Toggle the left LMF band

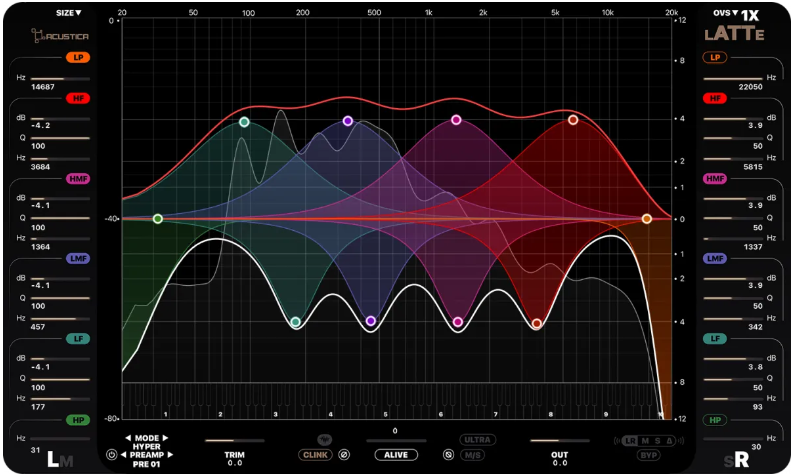(x=78, y=258)
